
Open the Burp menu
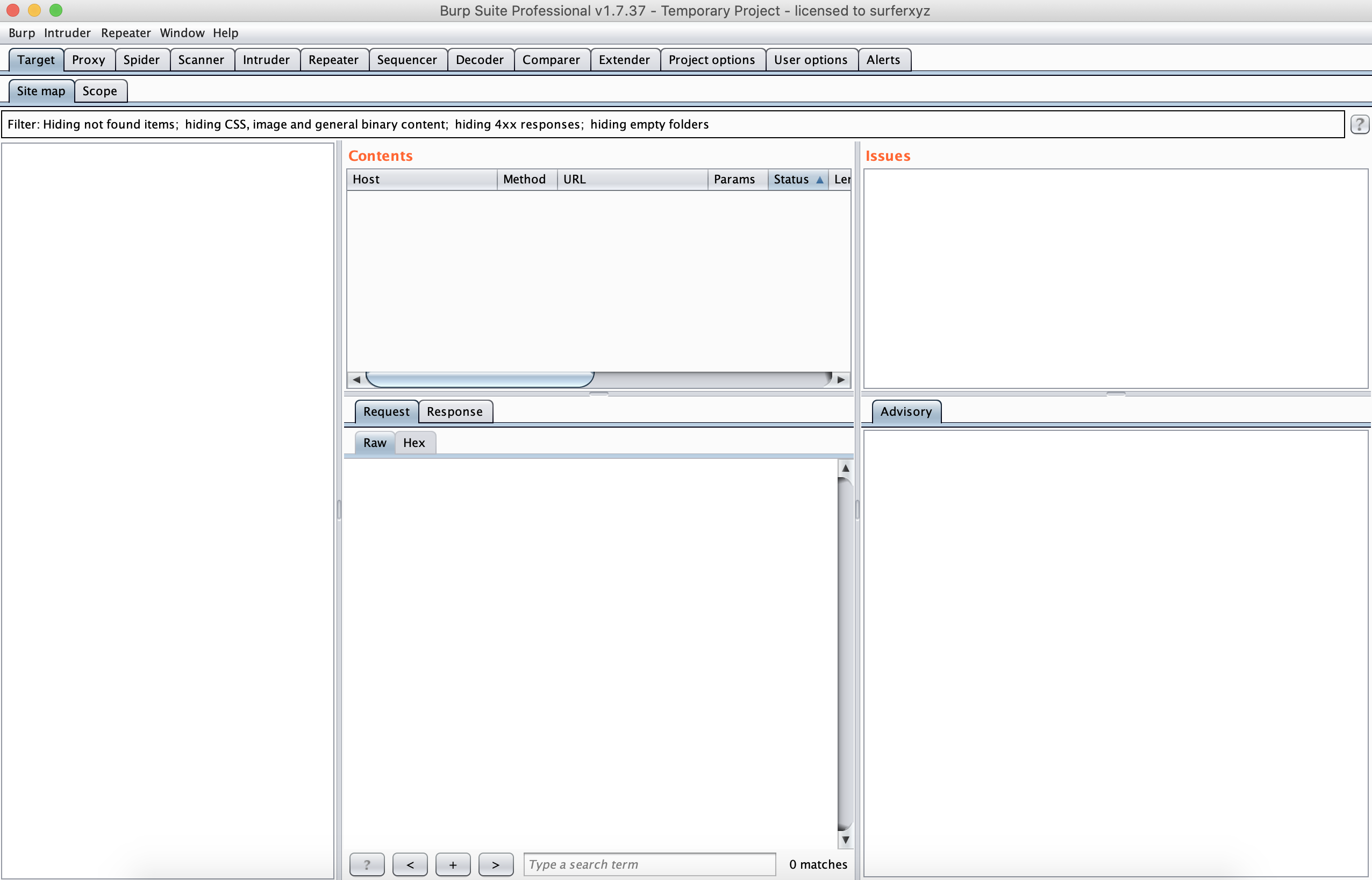coord(22,33)
